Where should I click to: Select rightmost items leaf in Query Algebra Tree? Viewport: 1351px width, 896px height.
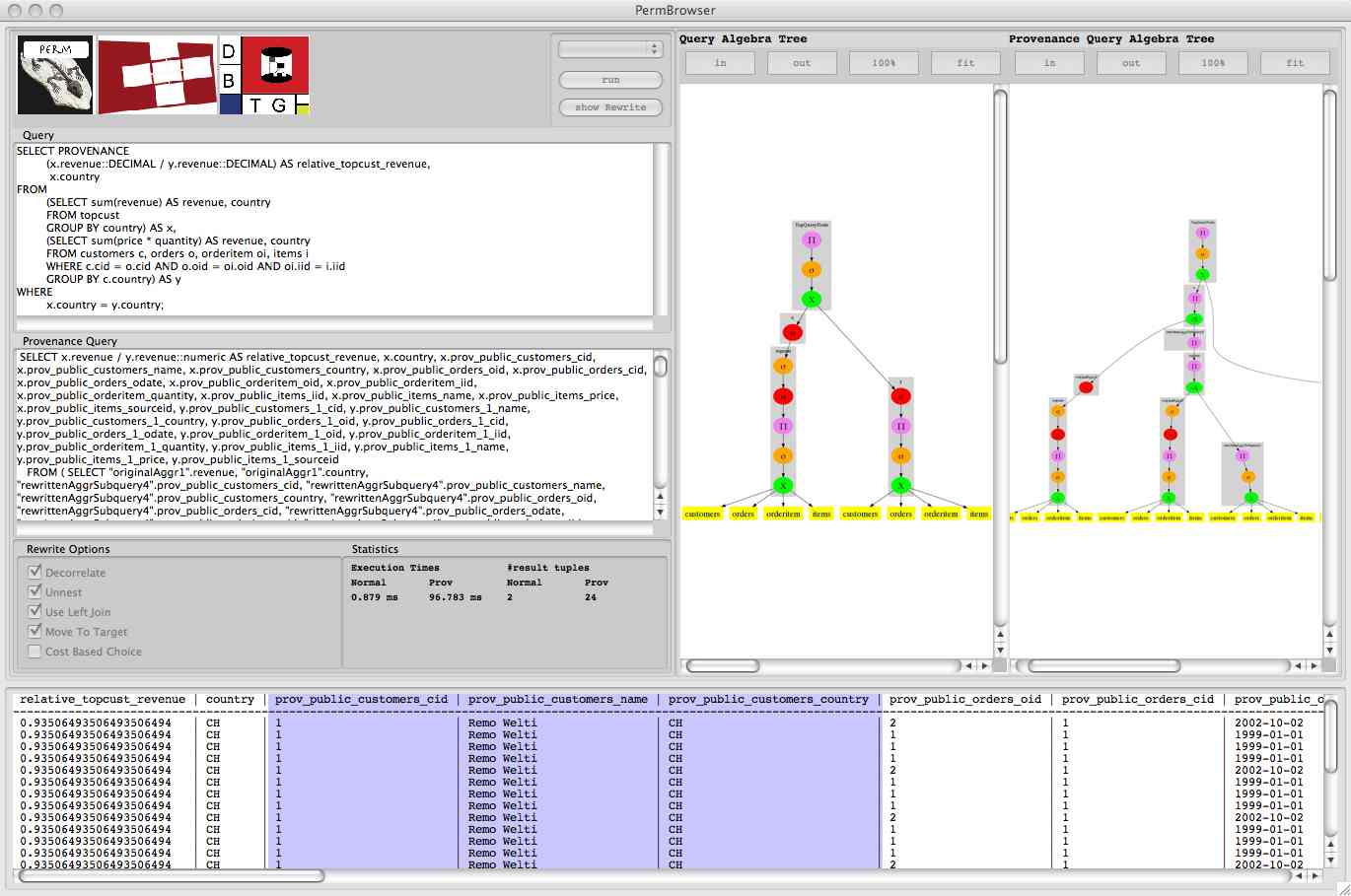(978, 514)
